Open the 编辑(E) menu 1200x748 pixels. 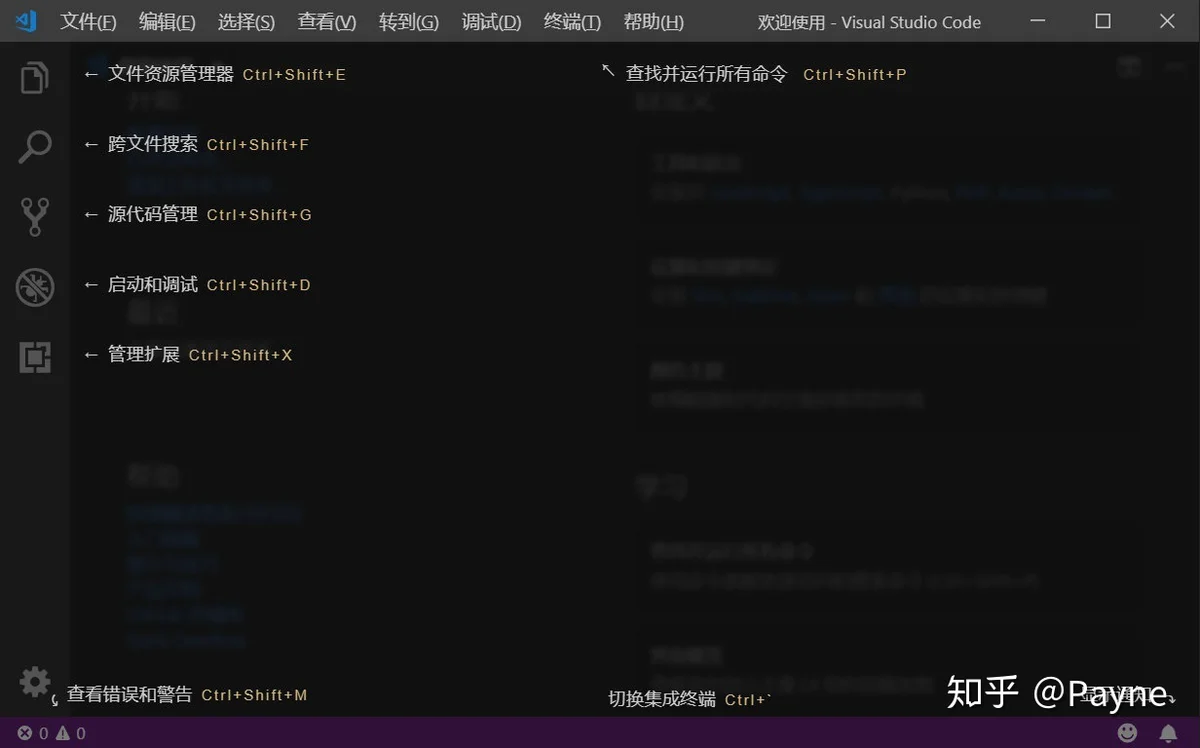(x=167, y=22)
